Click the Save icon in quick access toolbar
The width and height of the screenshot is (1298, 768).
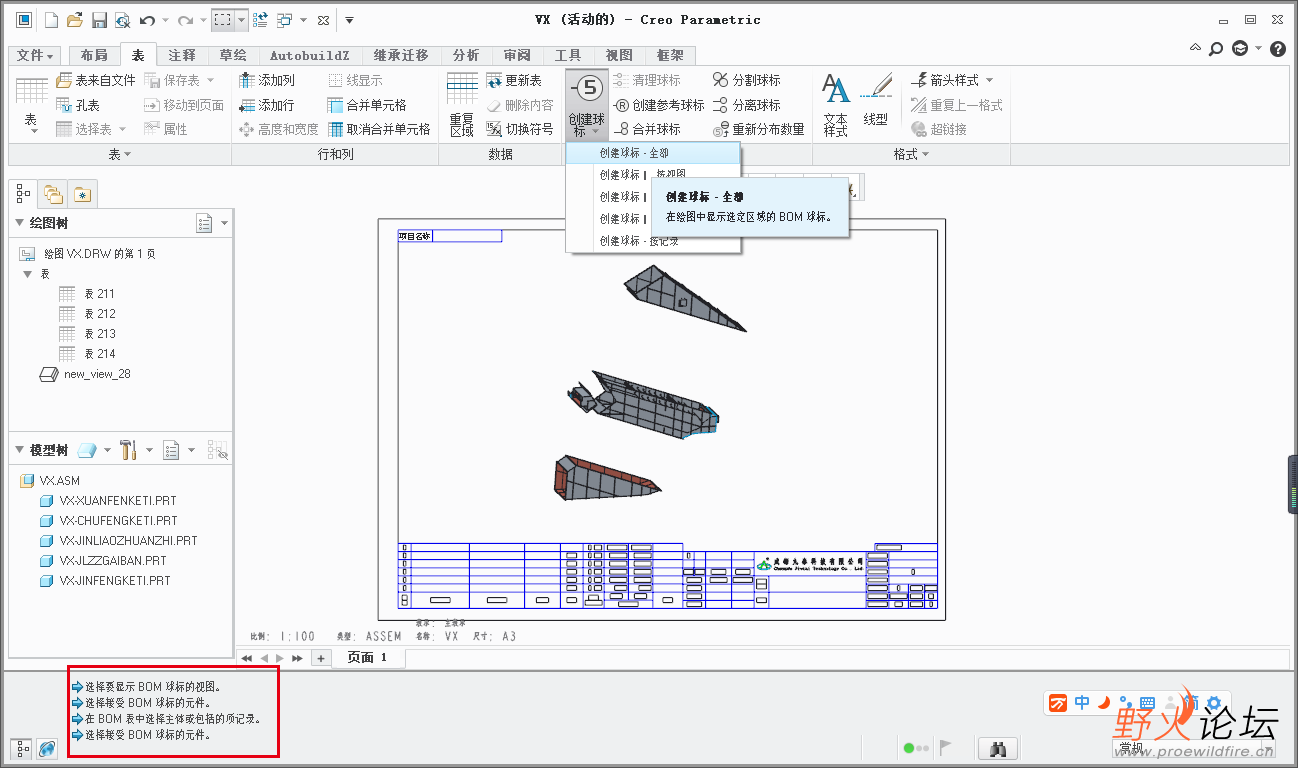99,20
